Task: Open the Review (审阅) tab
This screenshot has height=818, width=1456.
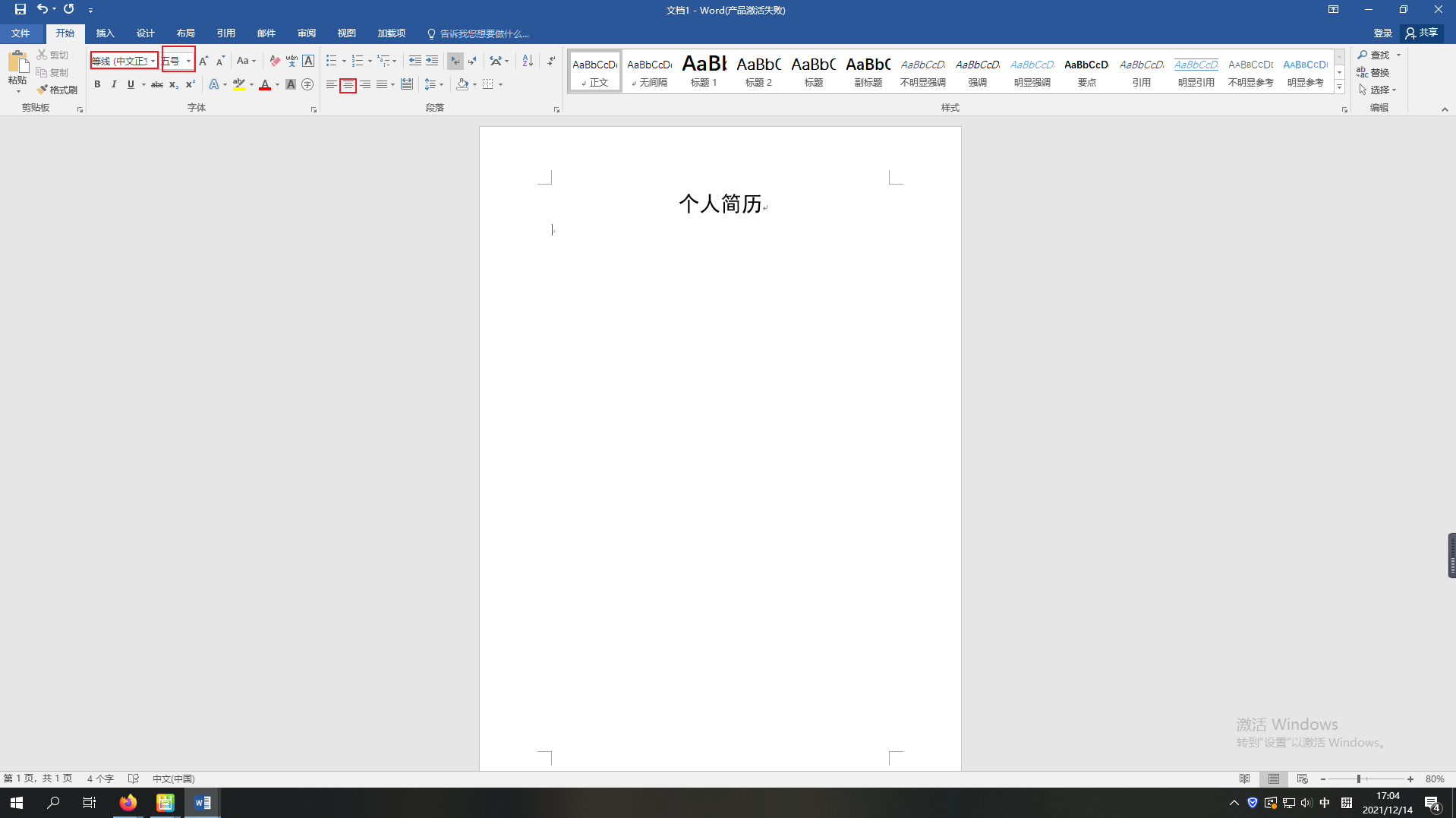Action: tap(306, 33)
